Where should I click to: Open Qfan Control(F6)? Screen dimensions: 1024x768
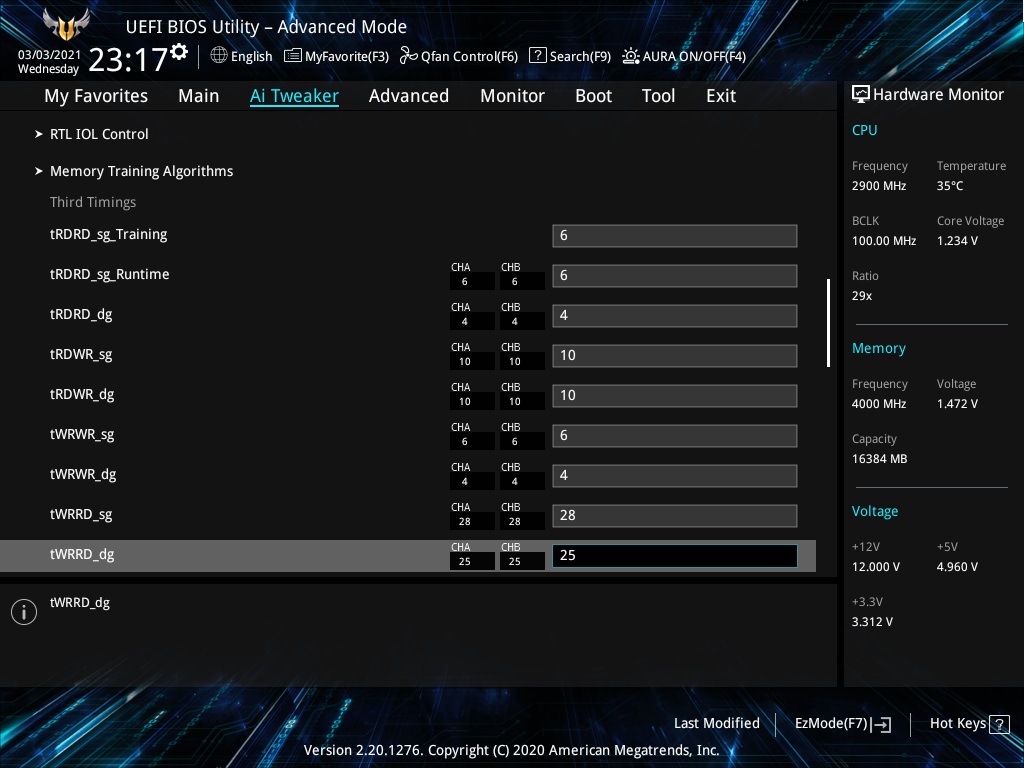click(x=458, y=56)
